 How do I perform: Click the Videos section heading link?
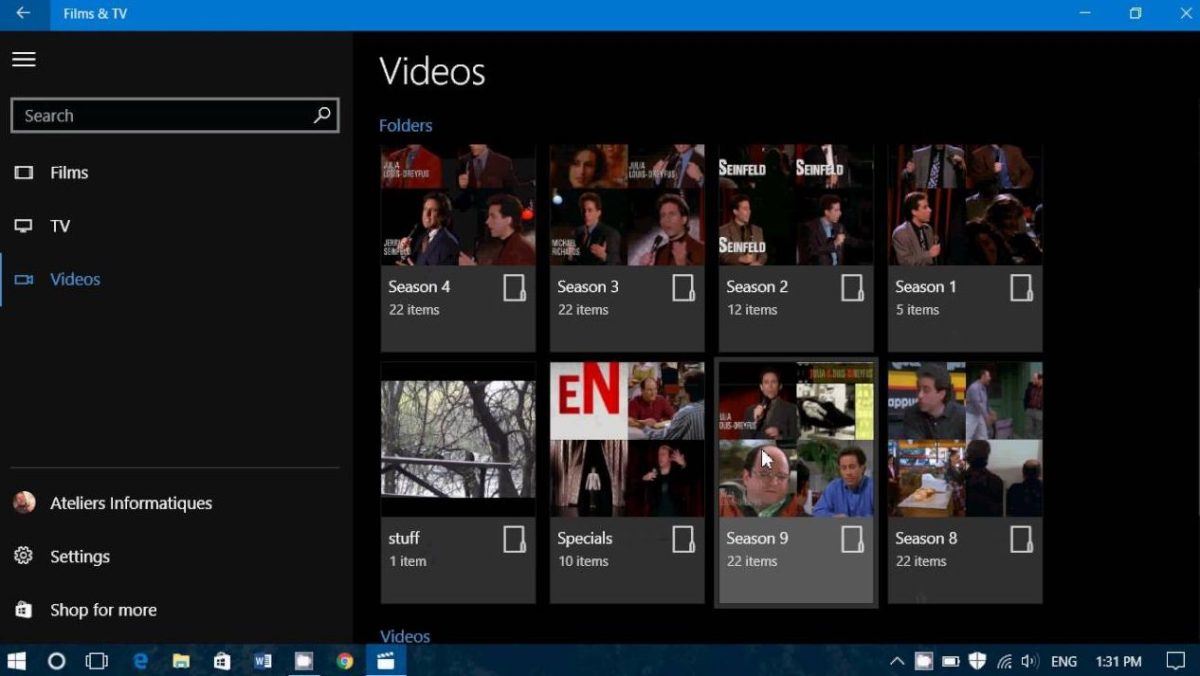pos(404,636)
